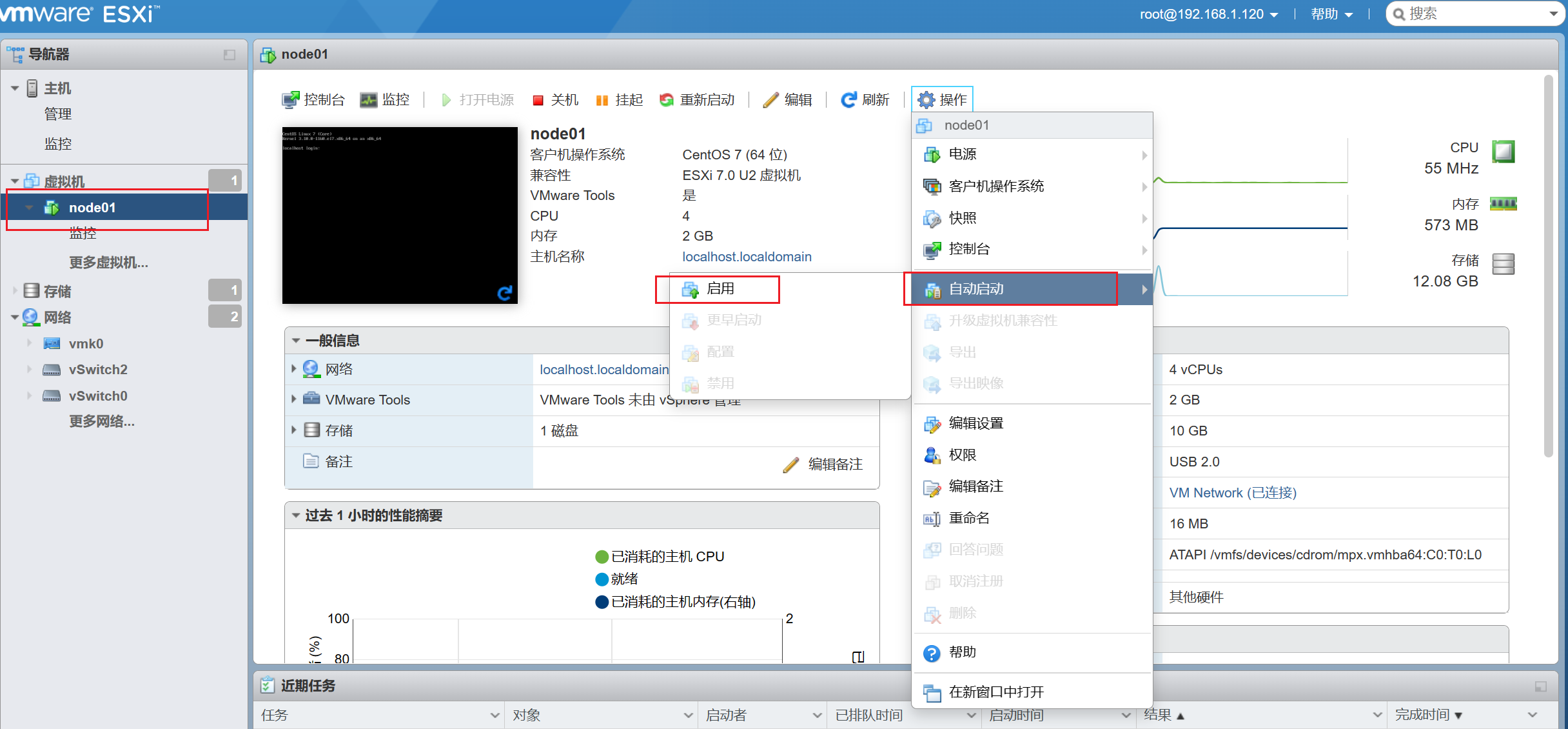Viewport: 1568px width, 729px height.
Task: Collapse the Virtual Machines tree node
Action: click(15, 181)
